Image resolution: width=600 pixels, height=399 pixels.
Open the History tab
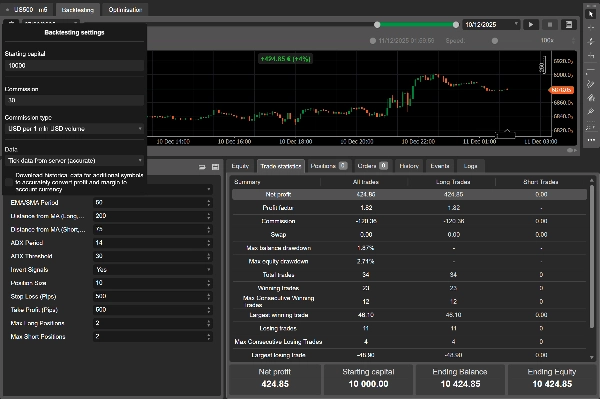pyautogui.click(x=409, y=166)
